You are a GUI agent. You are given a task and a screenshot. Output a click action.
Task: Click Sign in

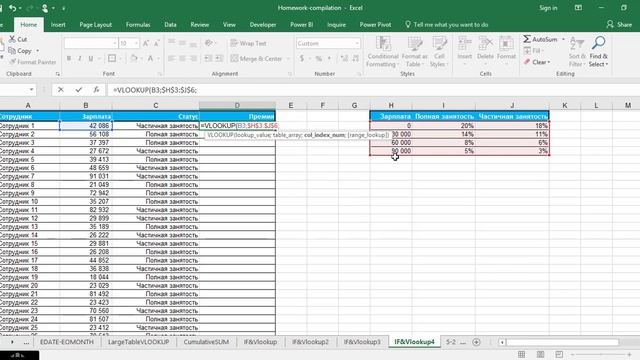548,8
